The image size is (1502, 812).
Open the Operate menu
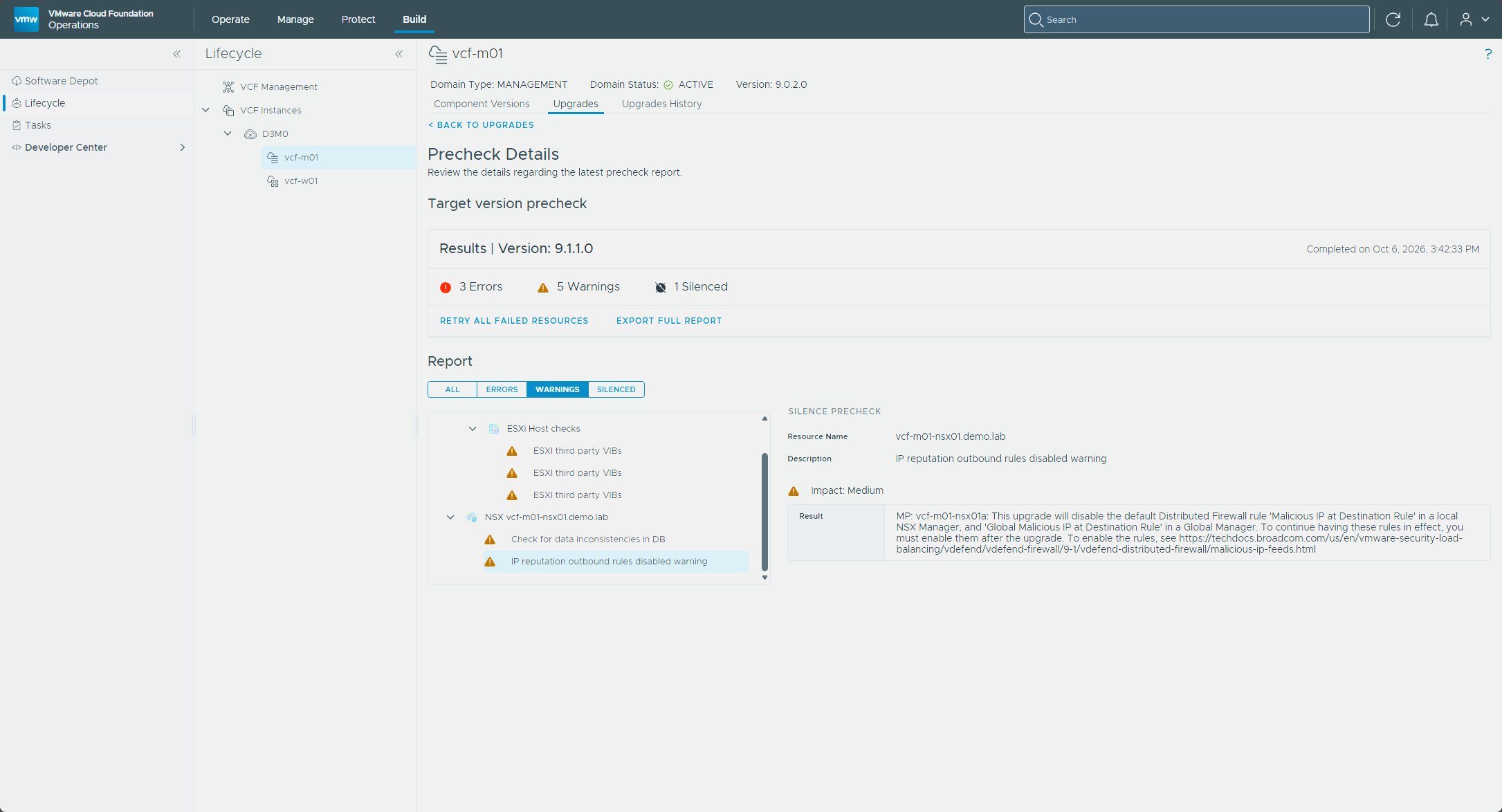pos(230,19)
